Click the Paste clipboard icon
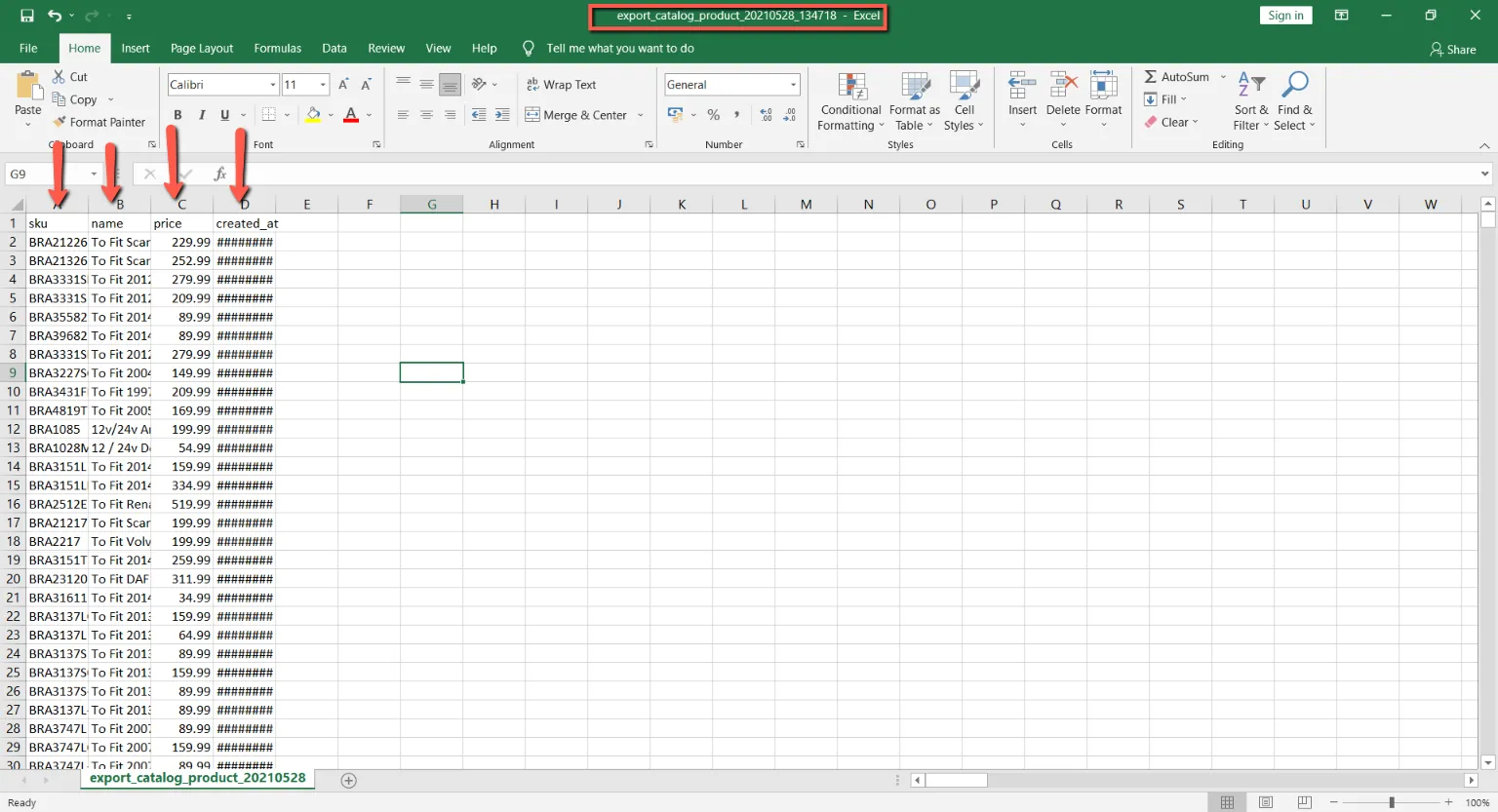 [28, 86]
